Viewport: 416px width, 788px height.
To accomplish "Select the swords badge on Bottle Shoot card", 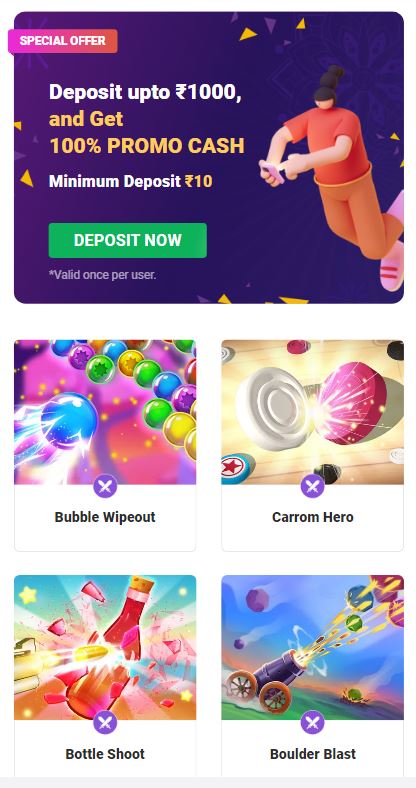I will 105,722.
